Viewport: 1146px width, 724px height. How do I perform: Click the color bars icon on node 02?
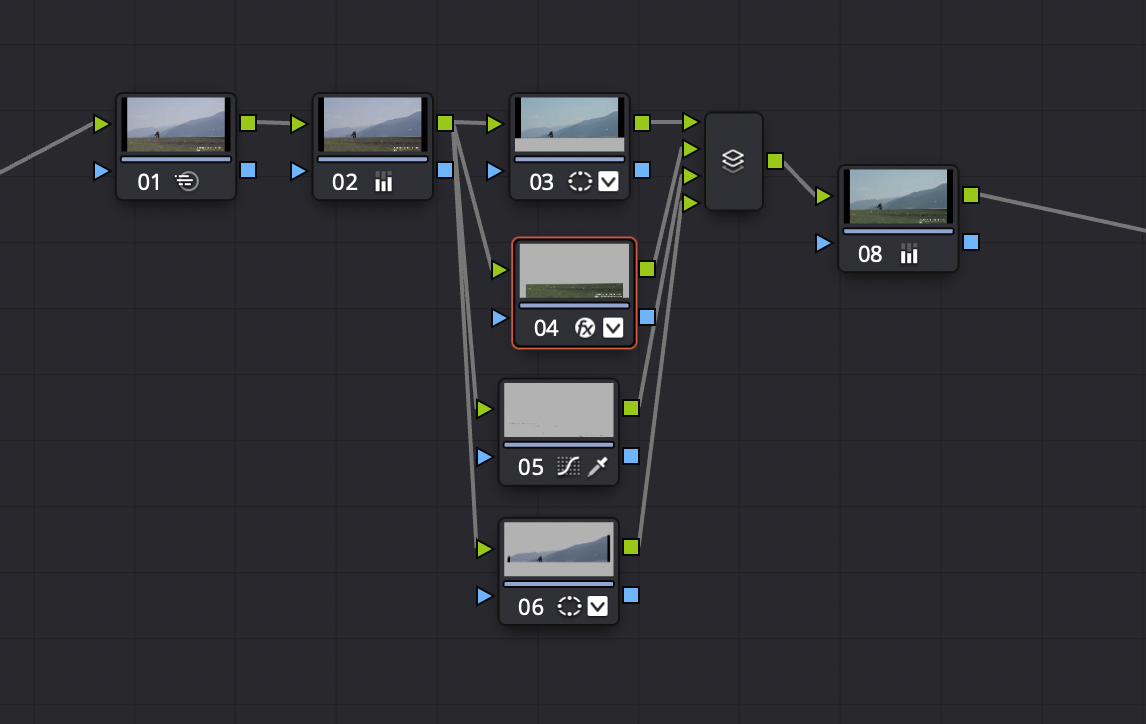(x=383, y=182)
